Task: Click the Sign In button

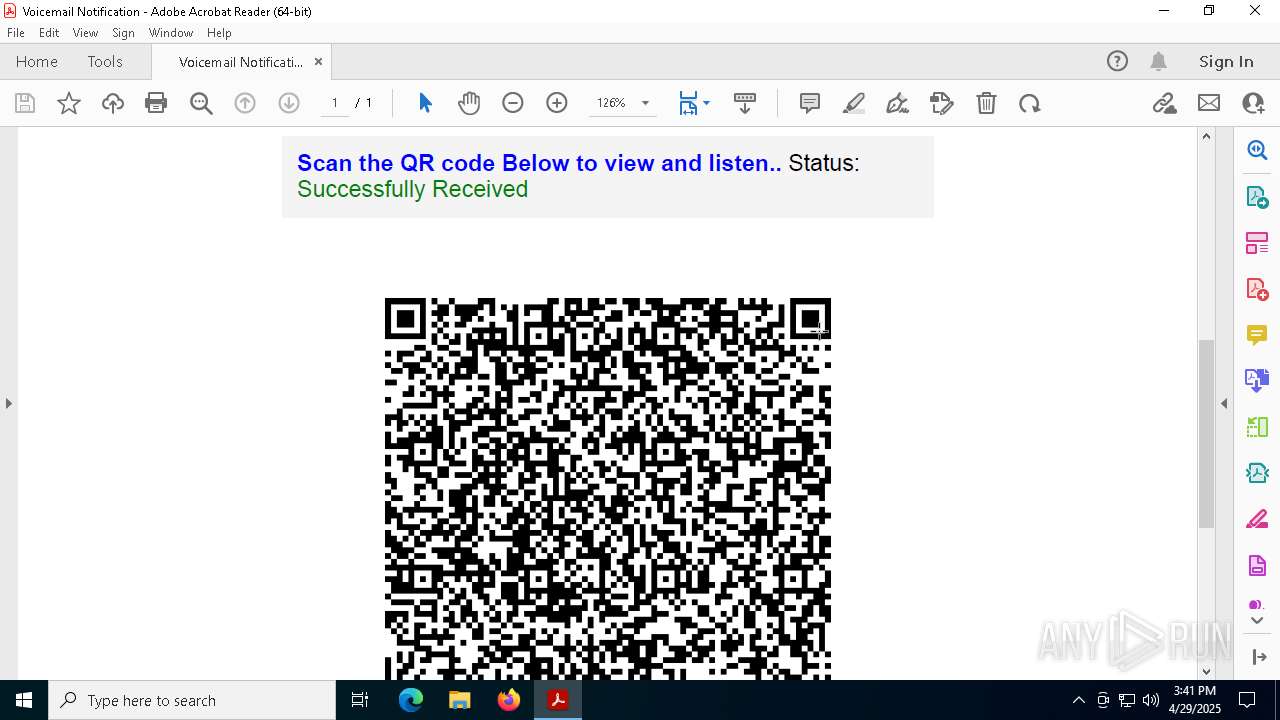Action: 1226,61
